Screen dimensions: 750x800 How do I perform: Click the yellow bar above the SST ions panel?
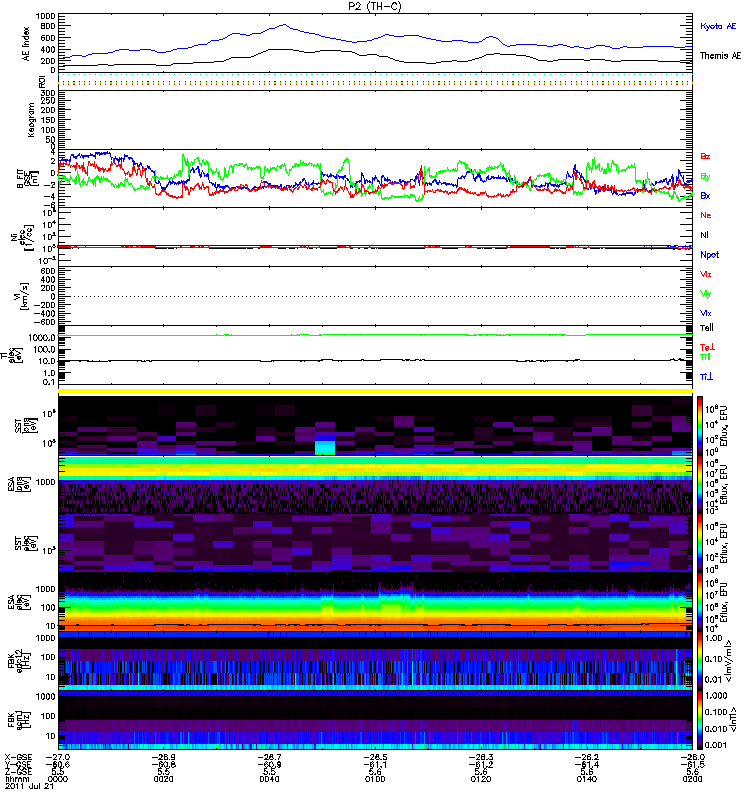point(376,391)
